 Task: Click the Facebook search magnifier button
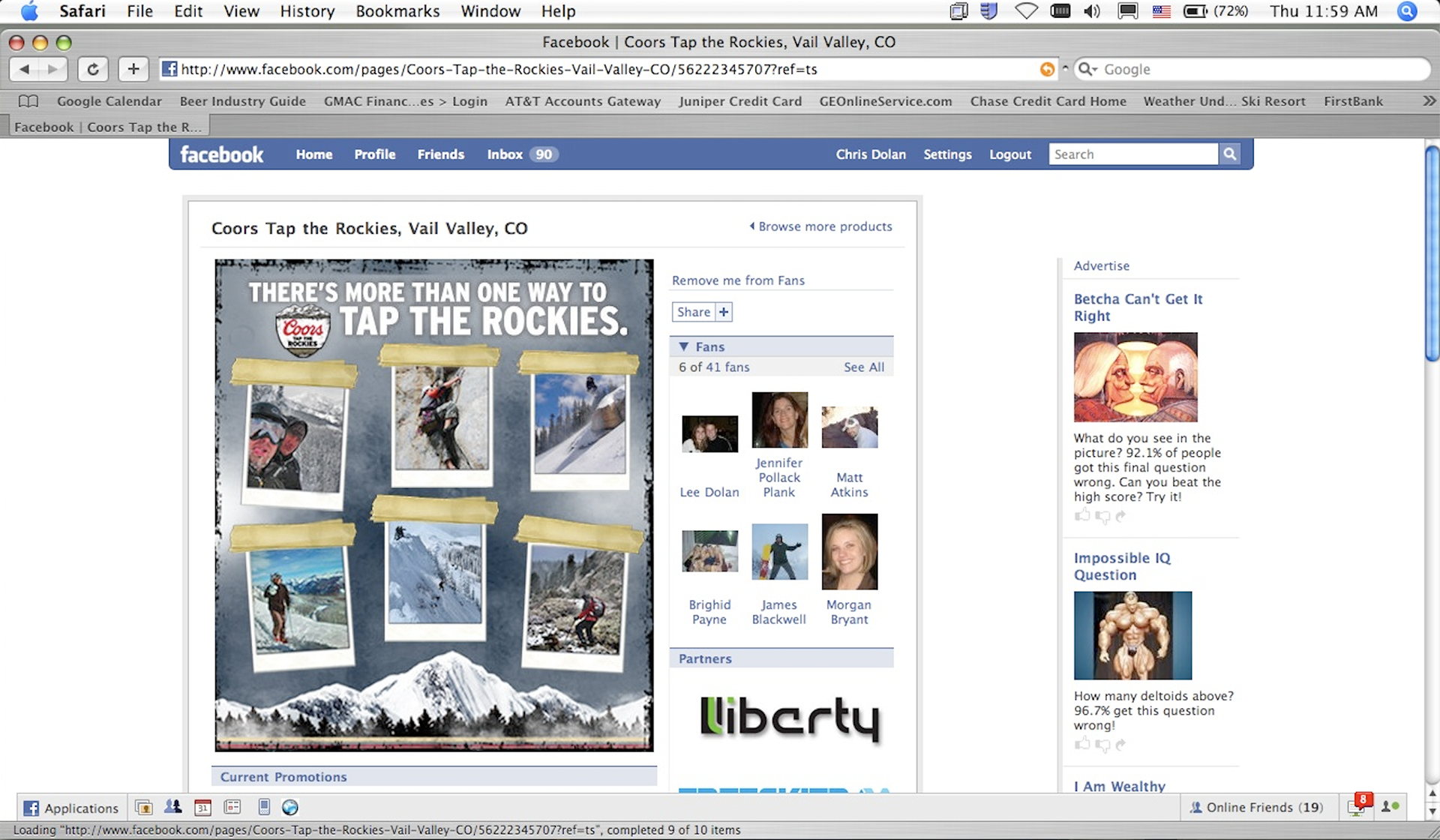1229,154
